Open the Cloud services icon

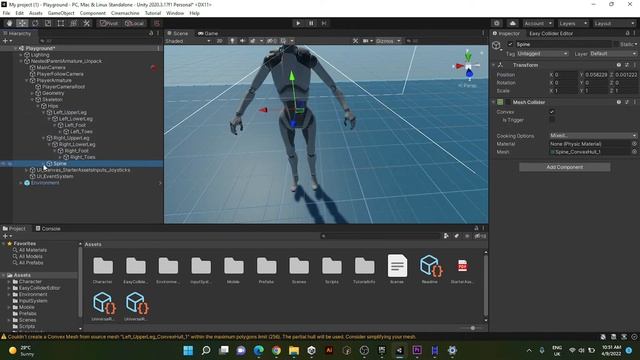(513, 23)
